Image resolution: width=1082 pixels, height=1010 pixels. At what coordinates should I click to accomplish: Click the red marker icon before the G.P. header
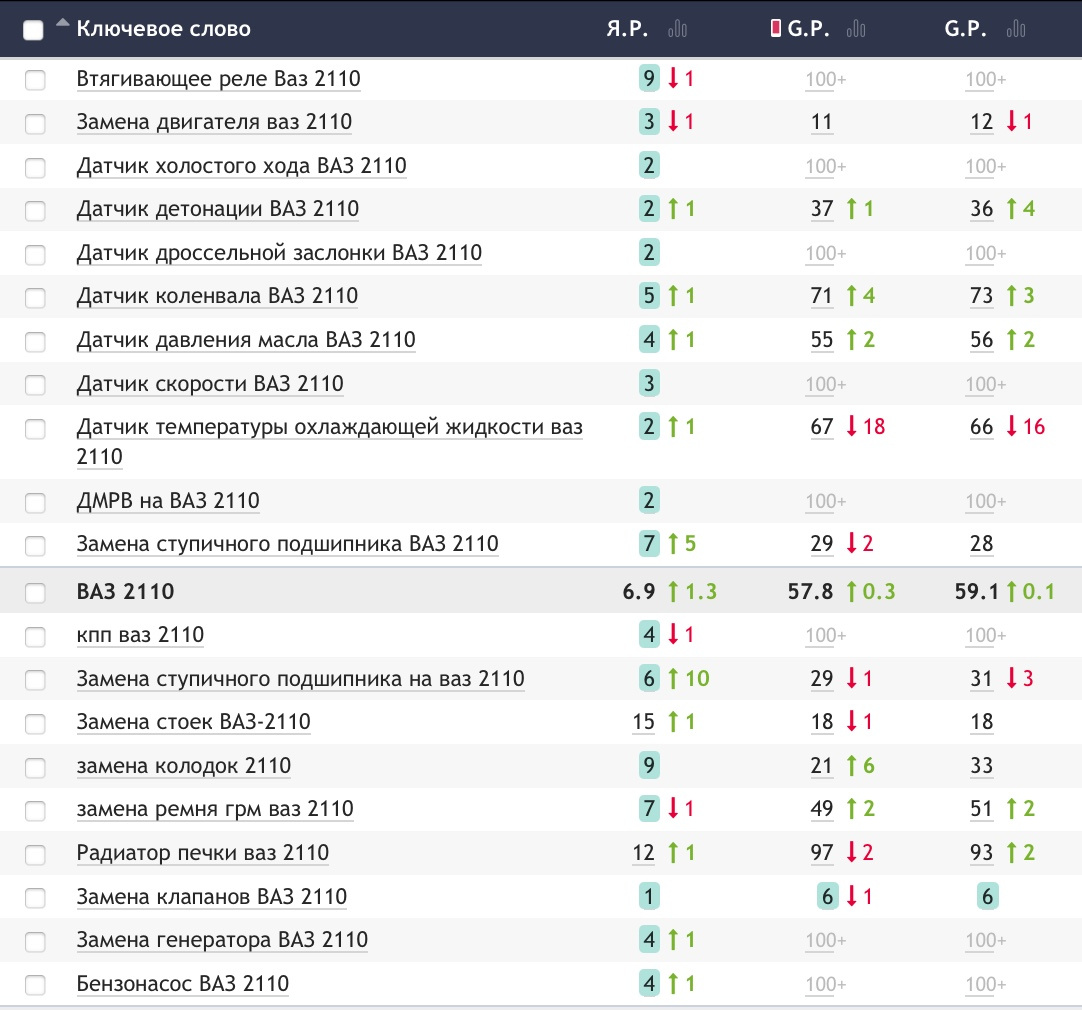[776, 28]
